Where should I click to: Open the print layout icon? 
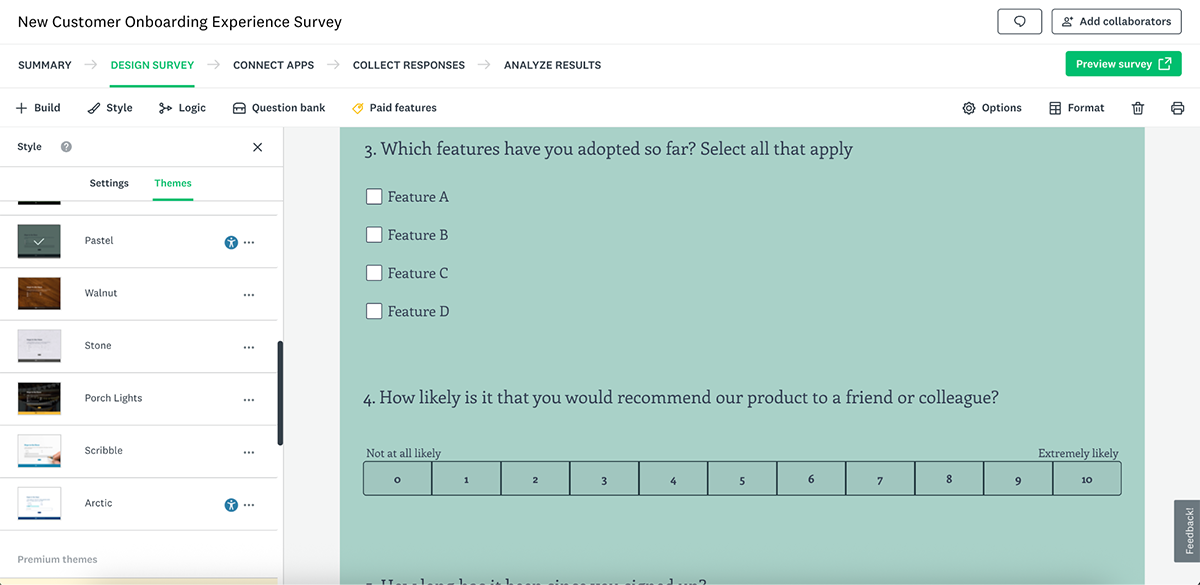click(1177, 107)
